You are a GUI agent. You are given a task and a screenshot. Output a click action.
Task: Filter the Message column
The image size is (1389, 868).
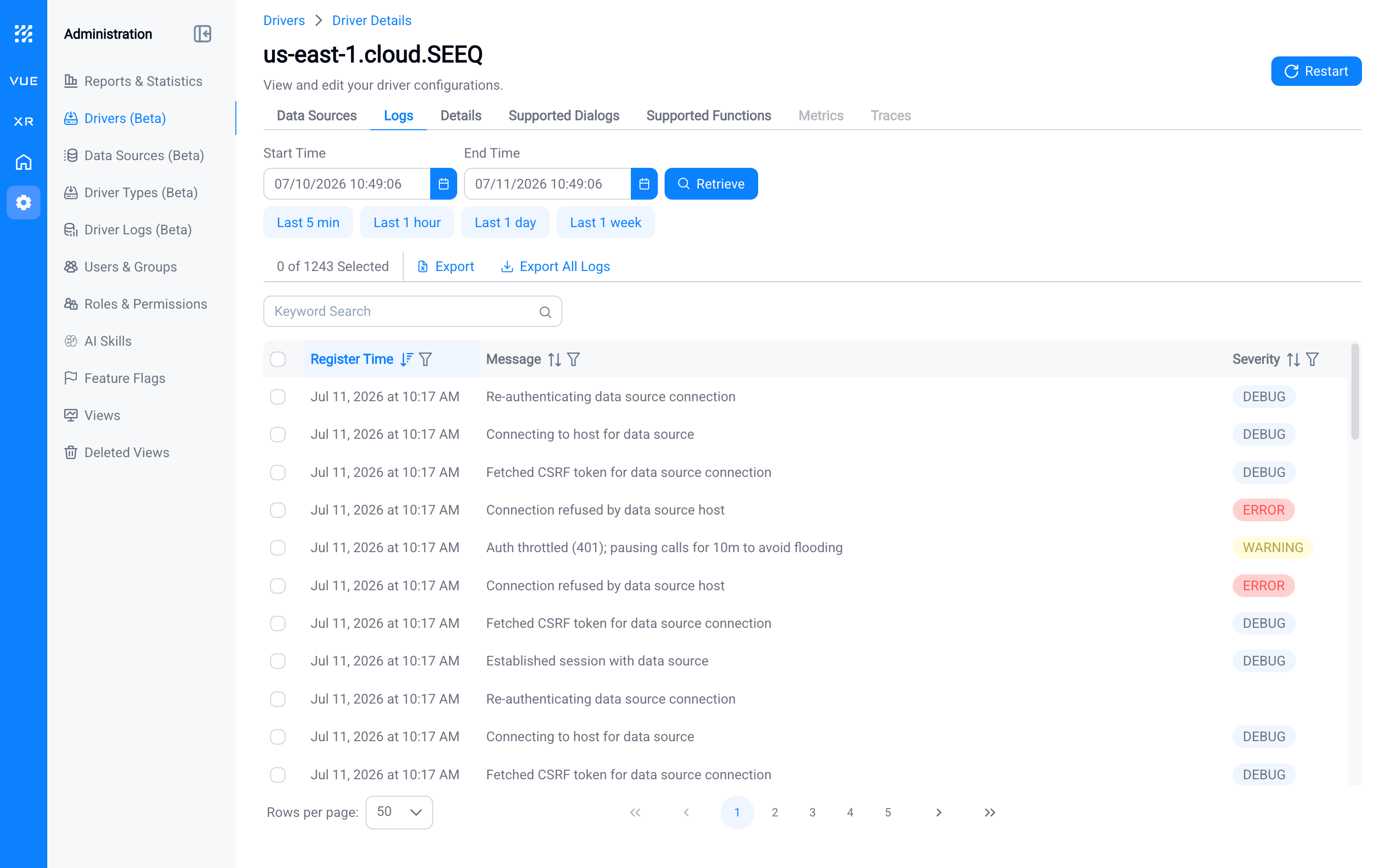[573, 359]
